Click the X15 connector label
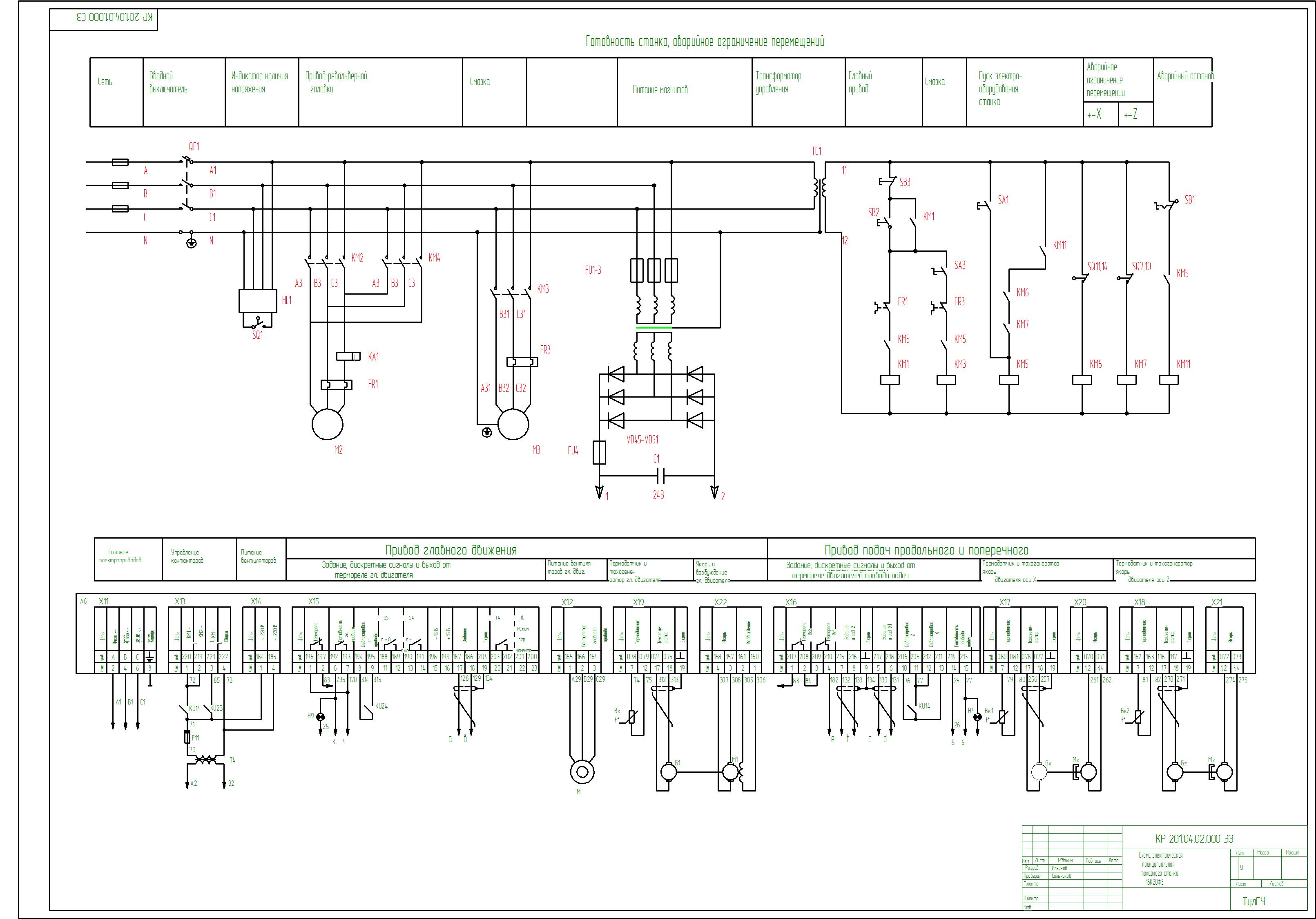The width and height of the screenshot is (1316, 919). [x=314, y=601]
